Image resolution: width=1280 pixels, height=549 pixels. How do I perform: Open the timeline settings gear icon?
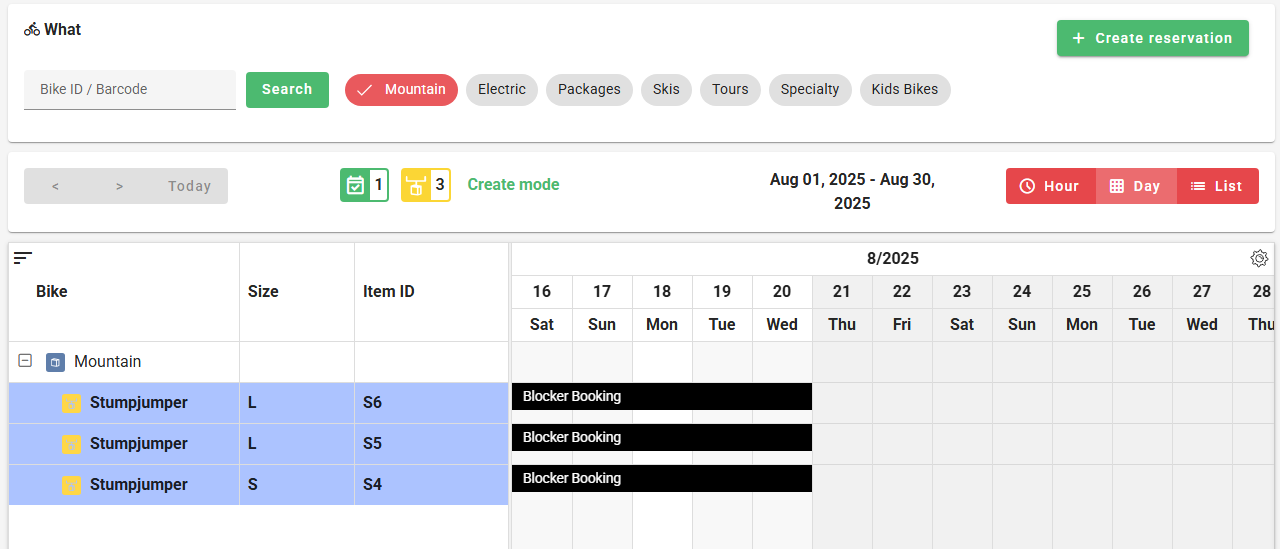pos(1259,259)
